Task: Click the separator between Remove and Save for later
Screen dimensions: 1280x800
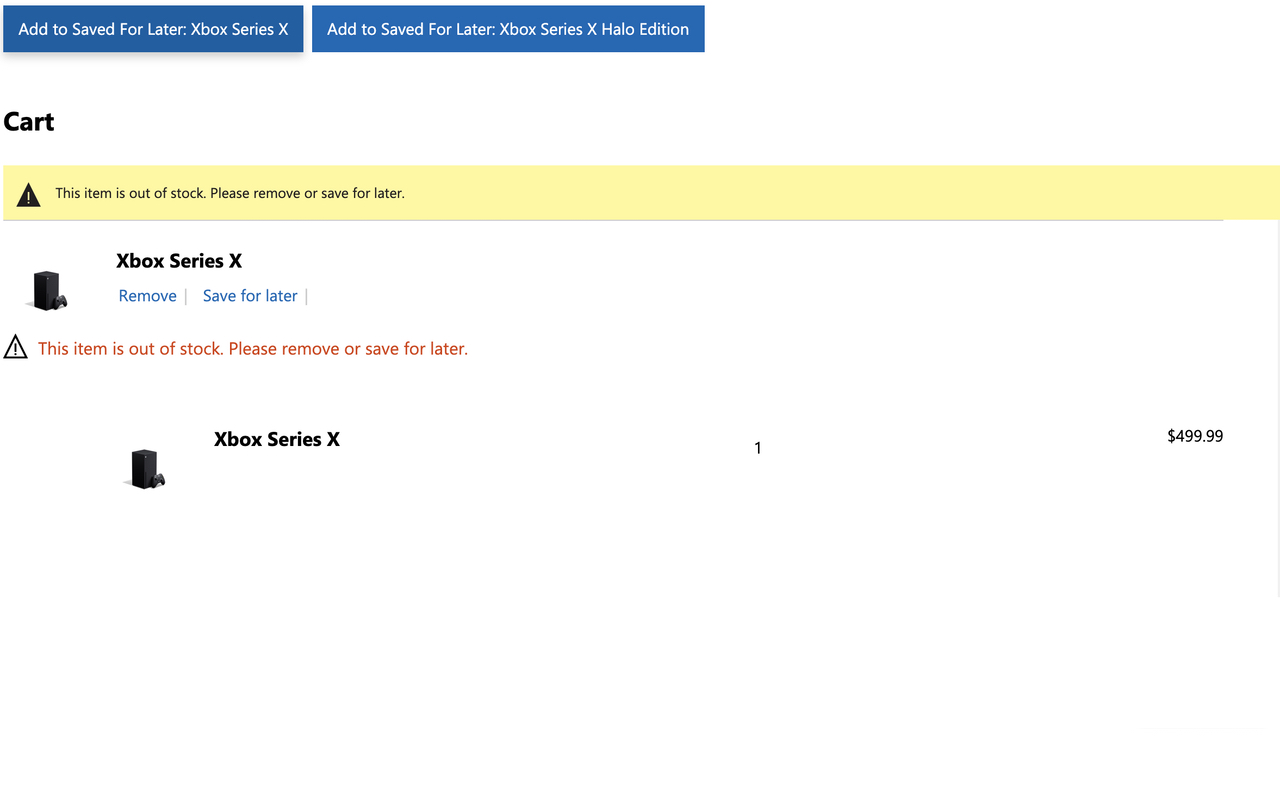Action: 188,295
